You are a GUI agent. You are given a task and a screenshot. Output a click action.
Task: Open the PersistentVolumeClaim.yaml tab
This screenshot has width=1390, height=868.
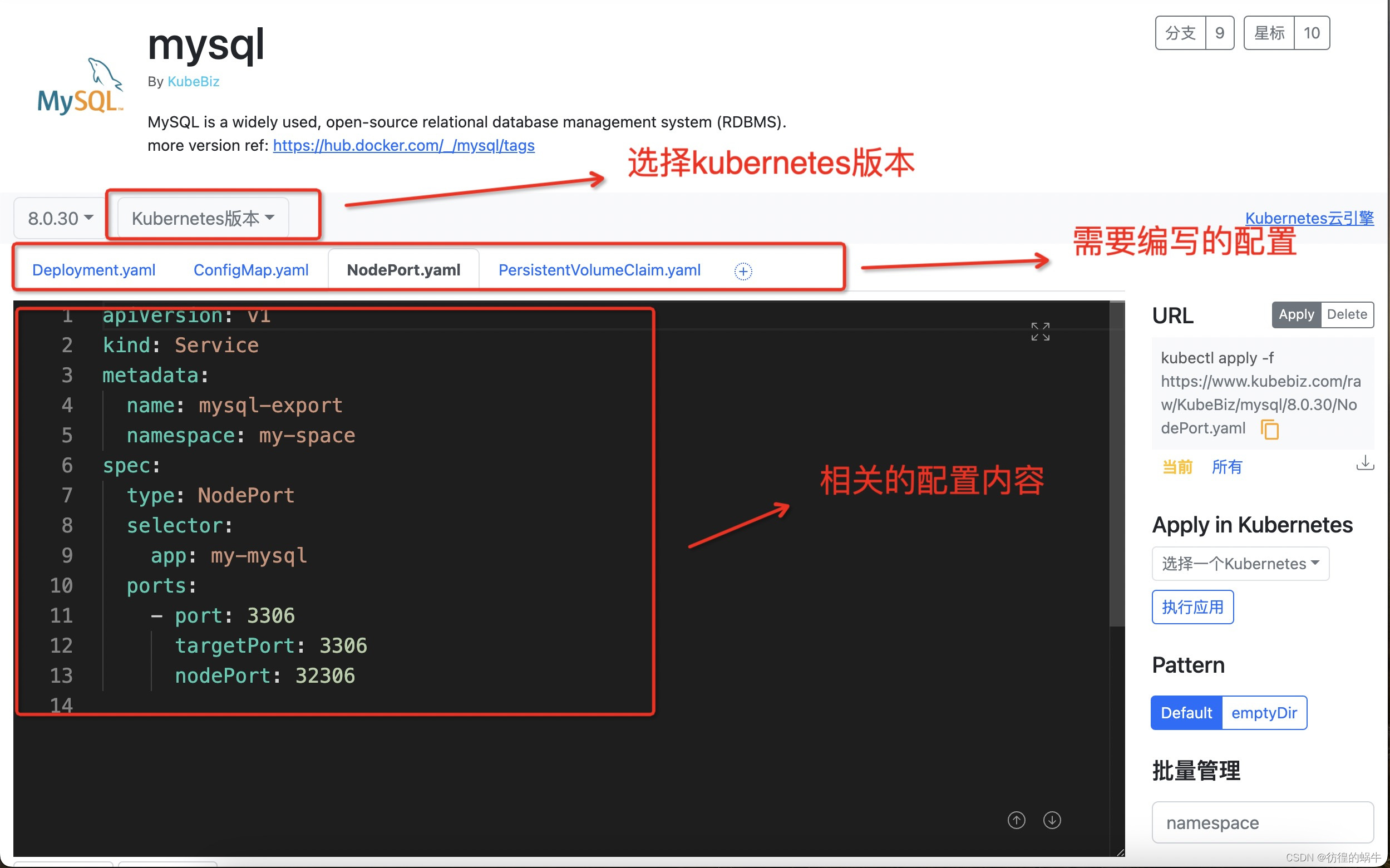click(x=598, y=270)
